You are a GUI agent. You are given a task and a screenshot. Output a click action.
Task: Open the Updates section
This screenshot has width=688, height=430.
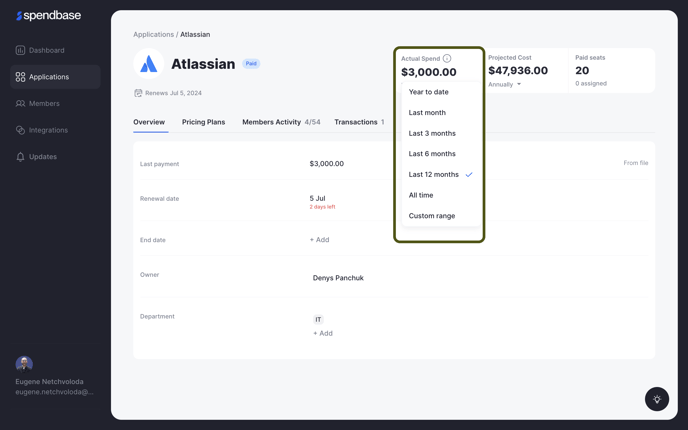coord(55,157)
